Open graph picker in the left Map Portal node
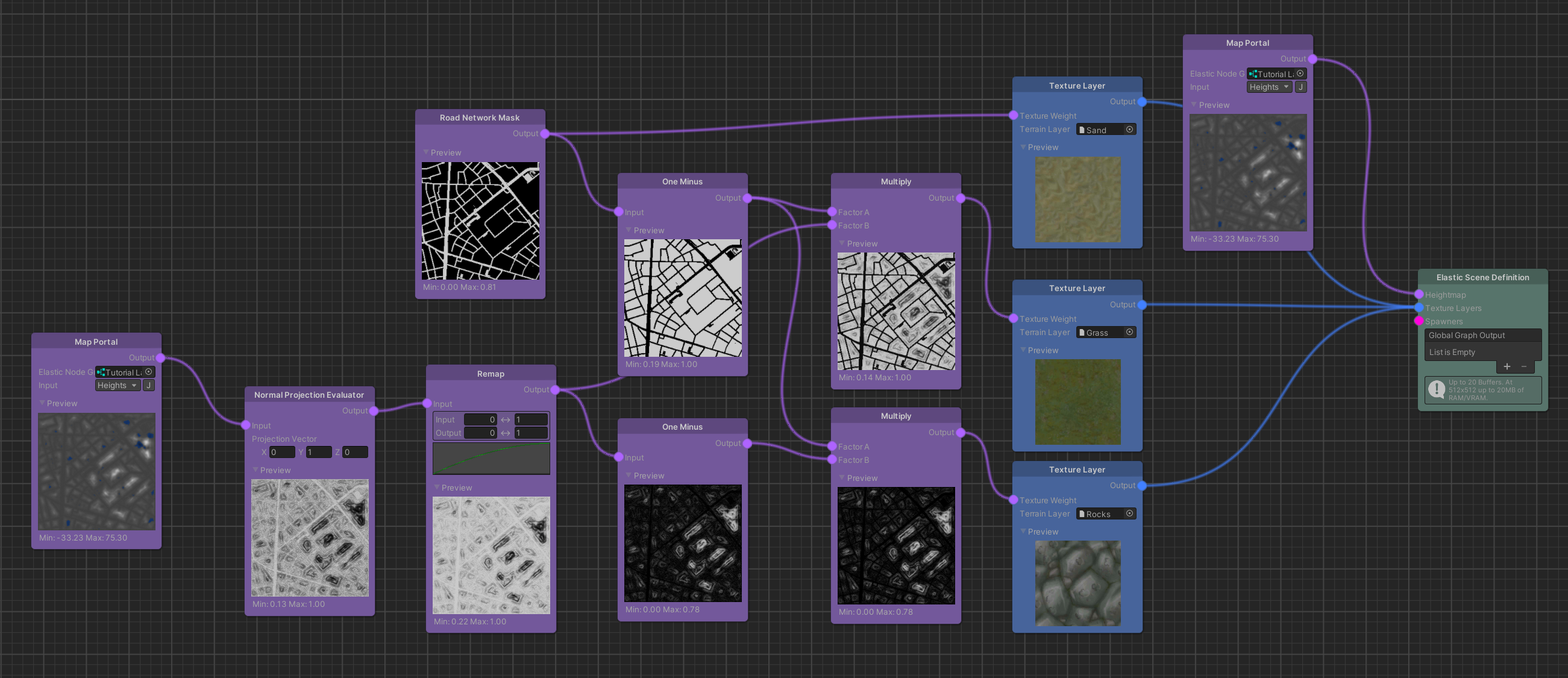Image resolution: width=1568 pixels, height=678 pixels. click(x=148, y=372)
